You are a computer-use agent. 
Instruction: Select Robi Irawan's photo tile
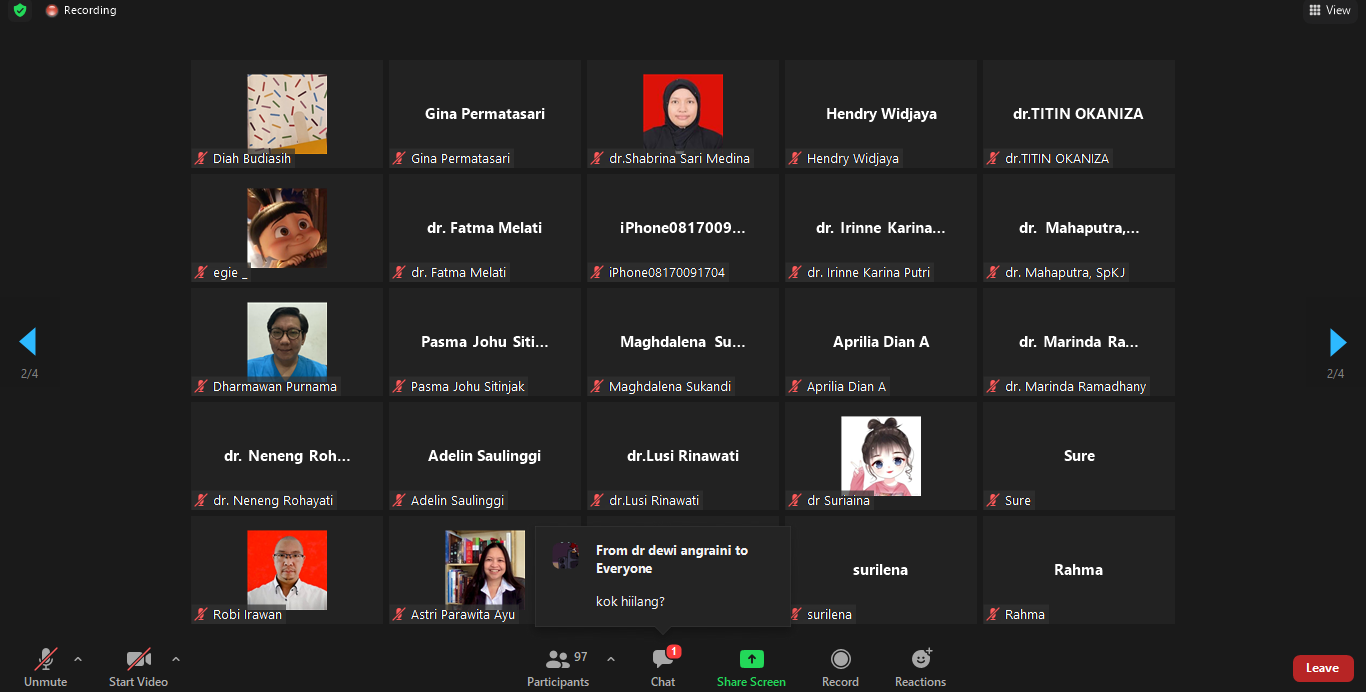click(287, 570)
